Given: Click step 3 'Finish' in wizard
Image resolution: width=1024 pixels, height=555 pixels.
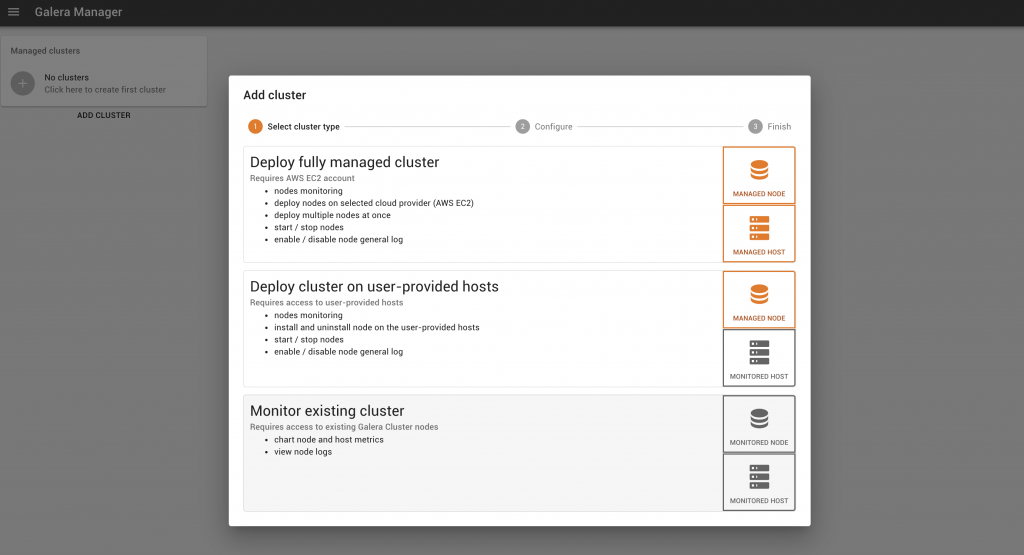Looking at the screenshot, I should [x=769, y=127].
